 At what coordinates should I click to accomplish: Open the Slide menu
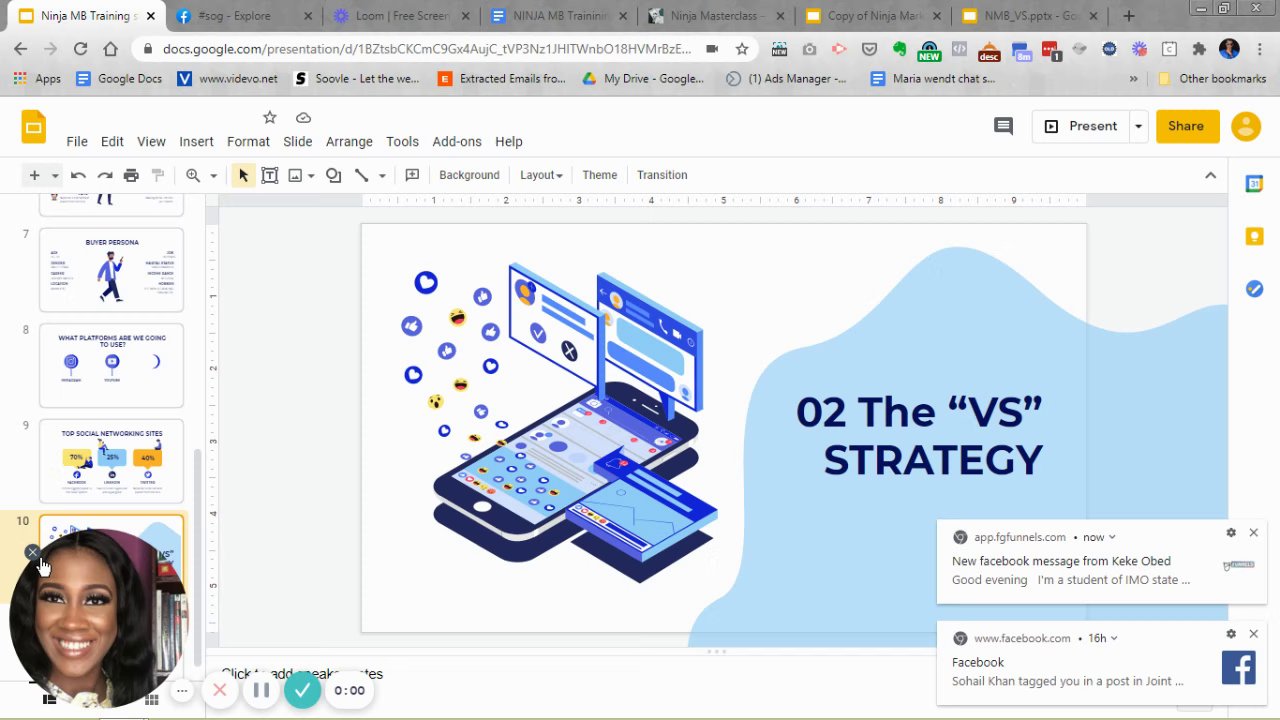(x=297, y=141)
